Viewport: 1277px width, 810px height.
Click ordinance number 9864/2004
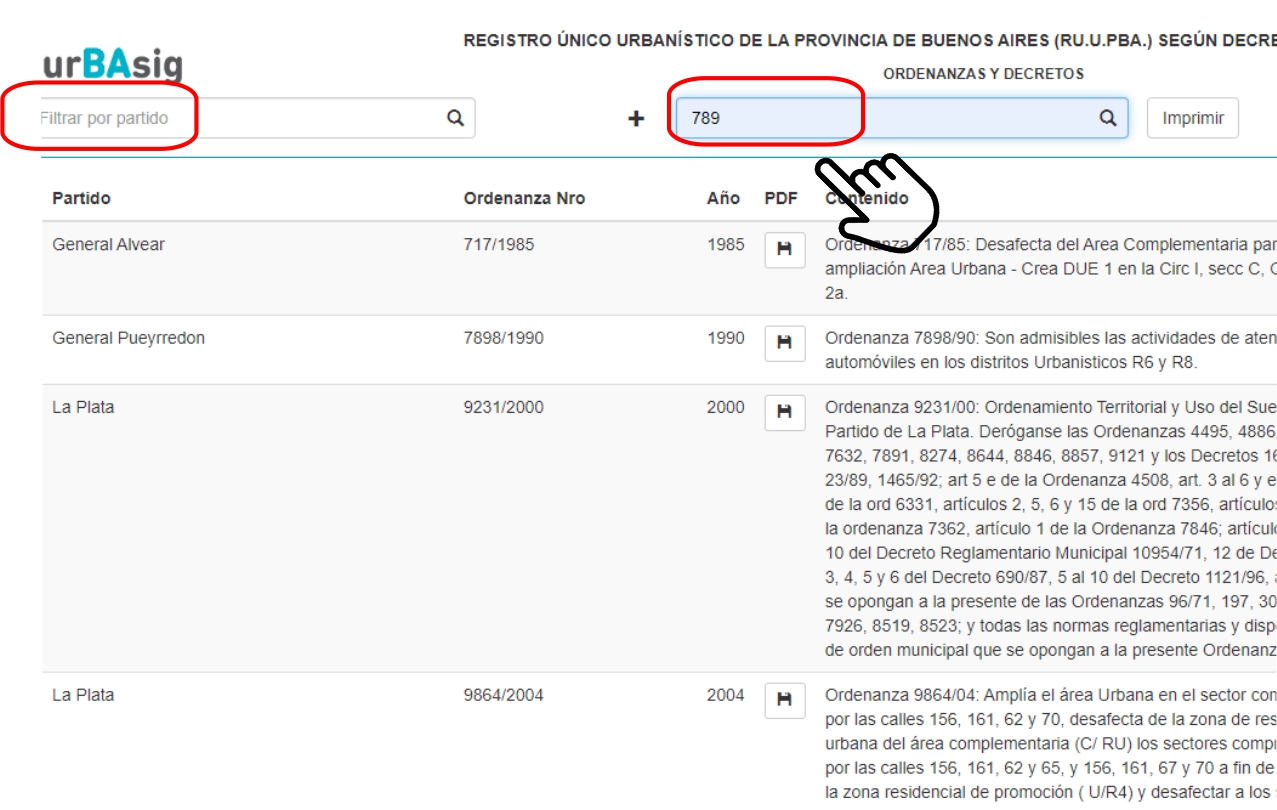pos(504,695)
